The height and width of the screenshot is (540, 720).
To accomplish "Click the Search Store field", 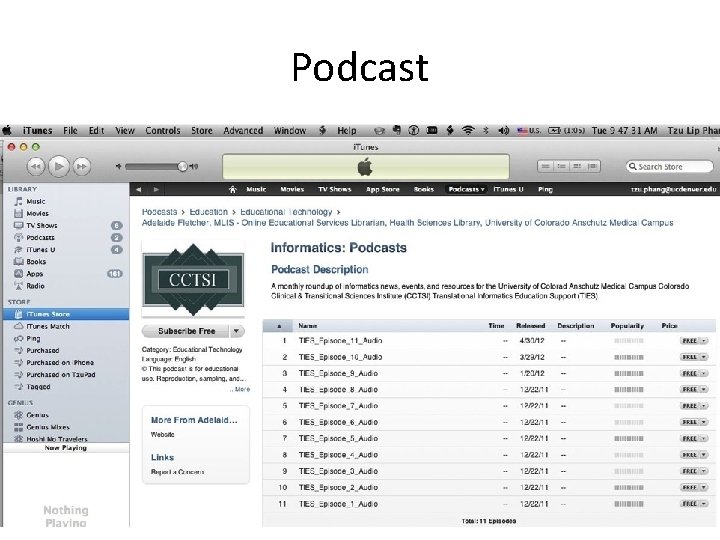I will pos(669,166).
